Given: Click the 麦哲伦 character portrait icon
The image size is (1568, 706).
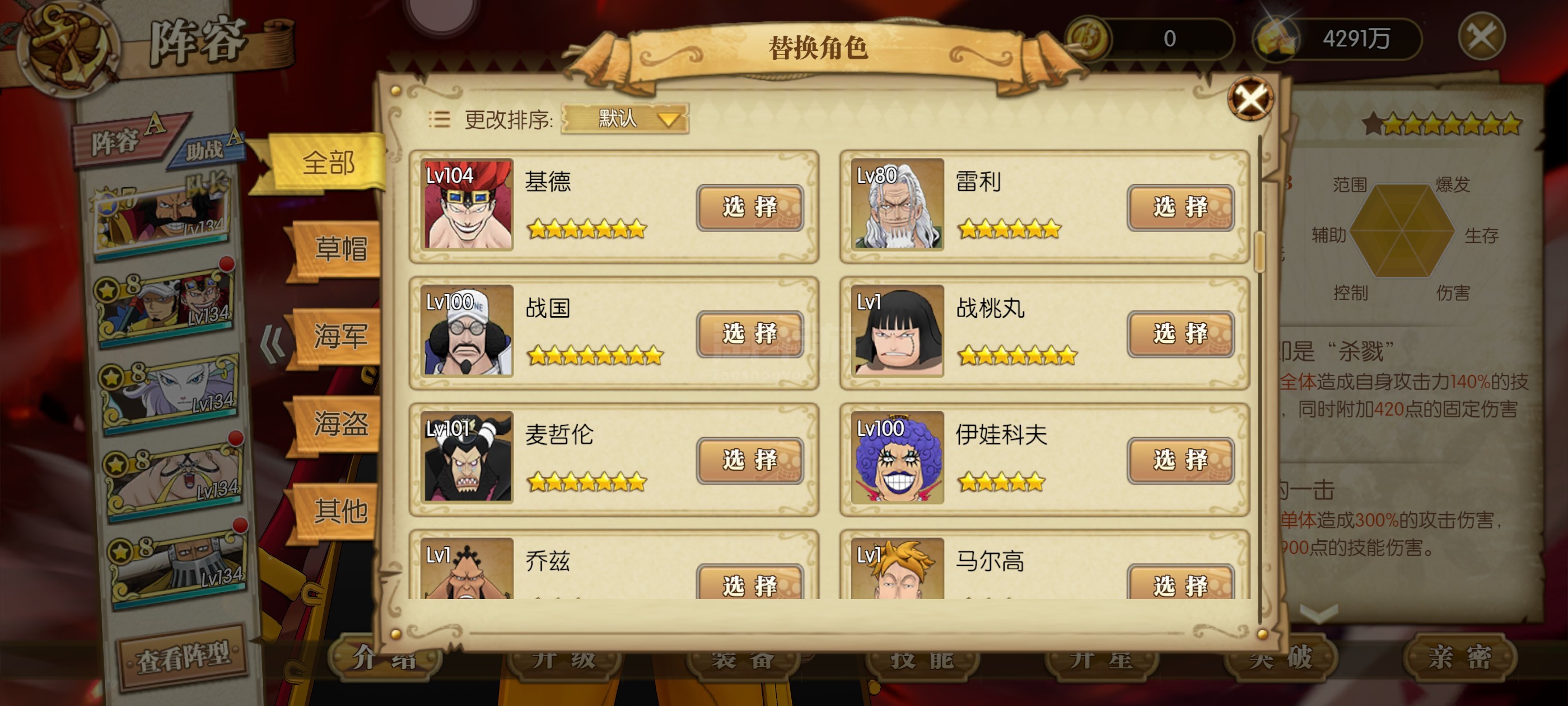Looking at the screenshot, I should tap(468, 457).
